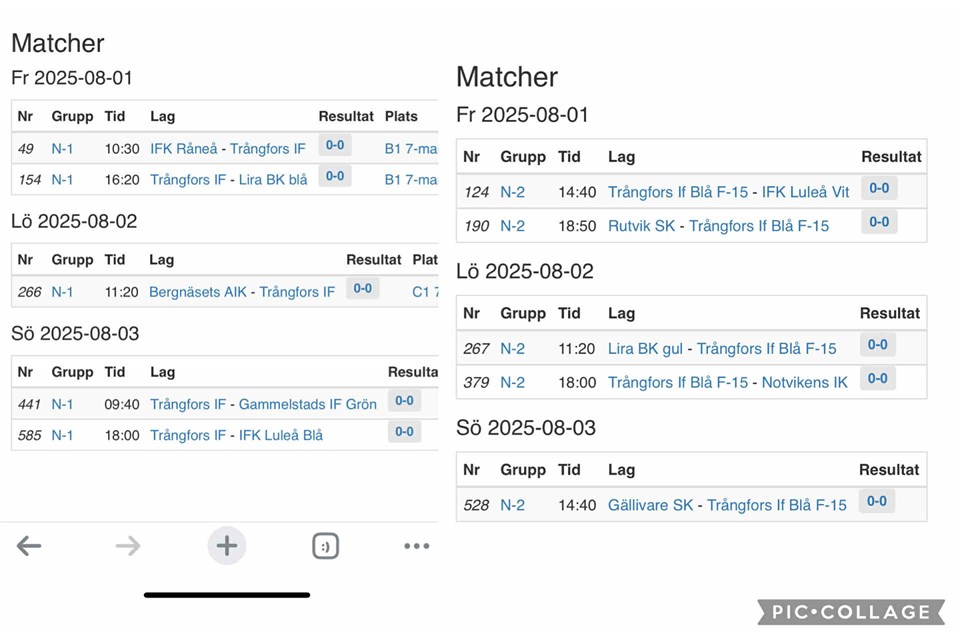The image size is (960, 640).
Task: Click 0-0 result for match 528
Action: pos(877,502)
